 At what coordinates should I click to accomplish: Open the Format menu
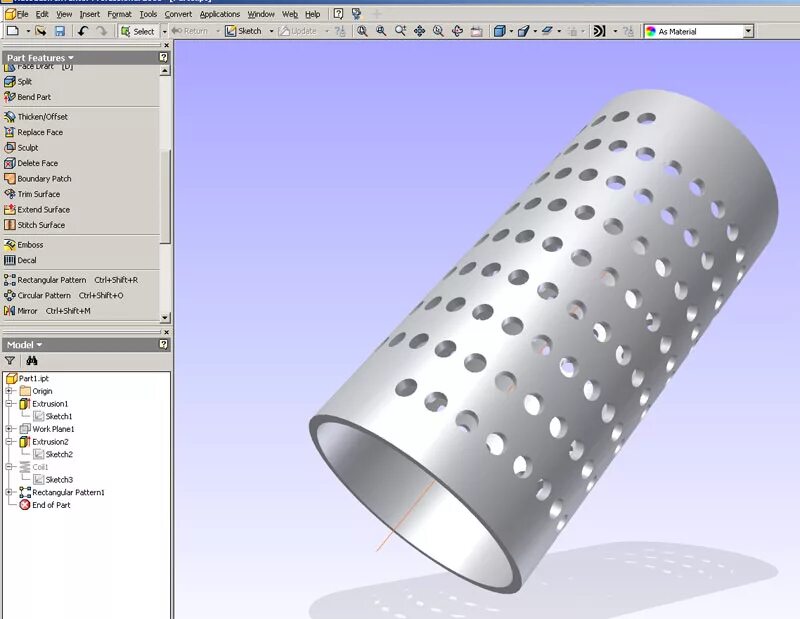119,14
